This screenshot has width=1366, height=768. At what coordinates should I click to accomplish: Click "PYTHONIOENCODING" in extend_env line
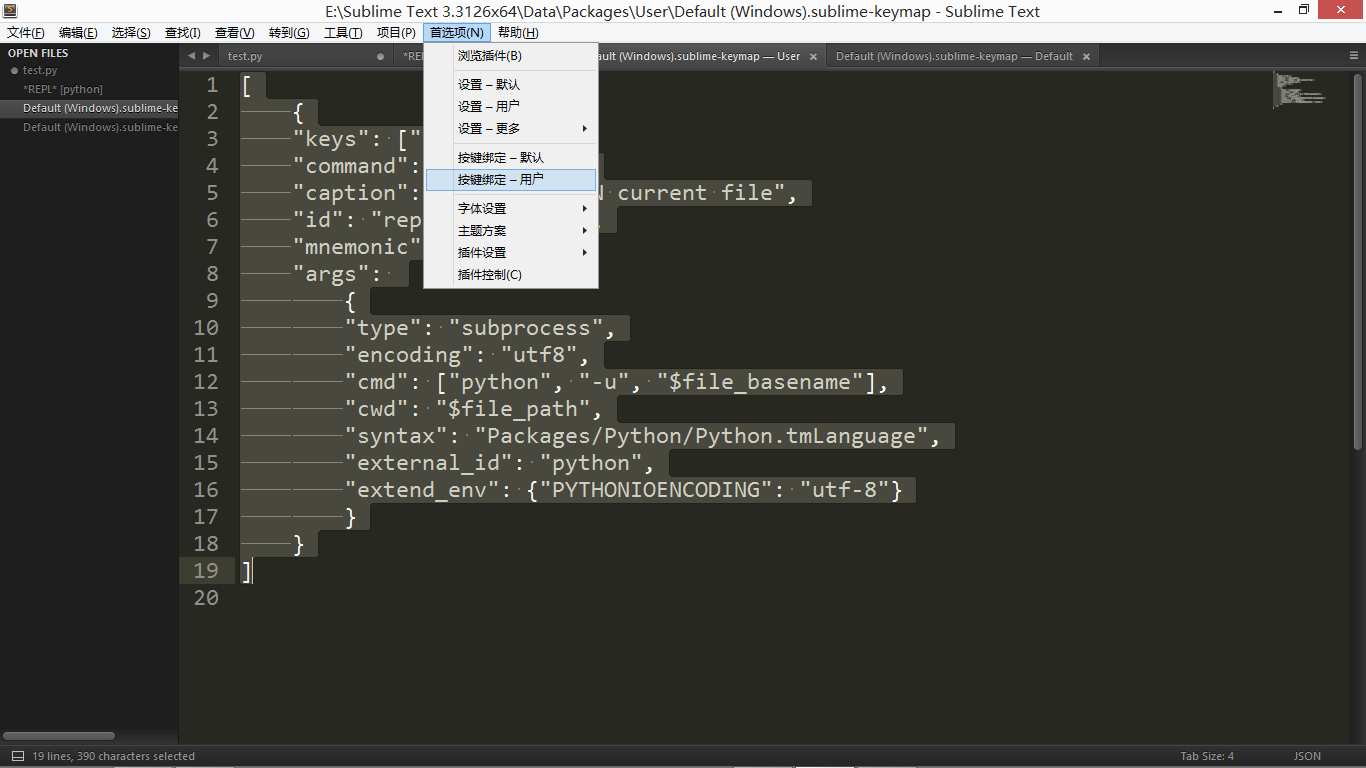coord(662,490)
